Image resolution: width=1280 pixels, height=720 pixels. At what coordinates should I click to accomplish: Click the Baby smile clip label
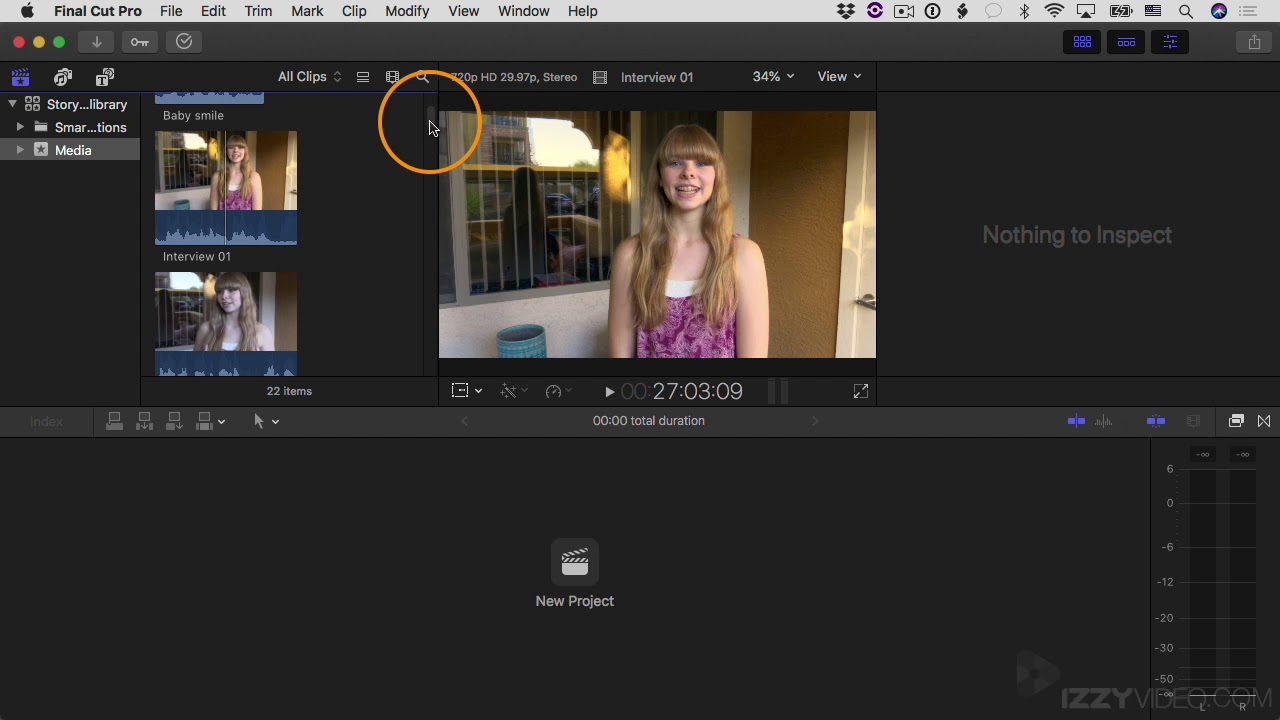click(x=193, y=115)
